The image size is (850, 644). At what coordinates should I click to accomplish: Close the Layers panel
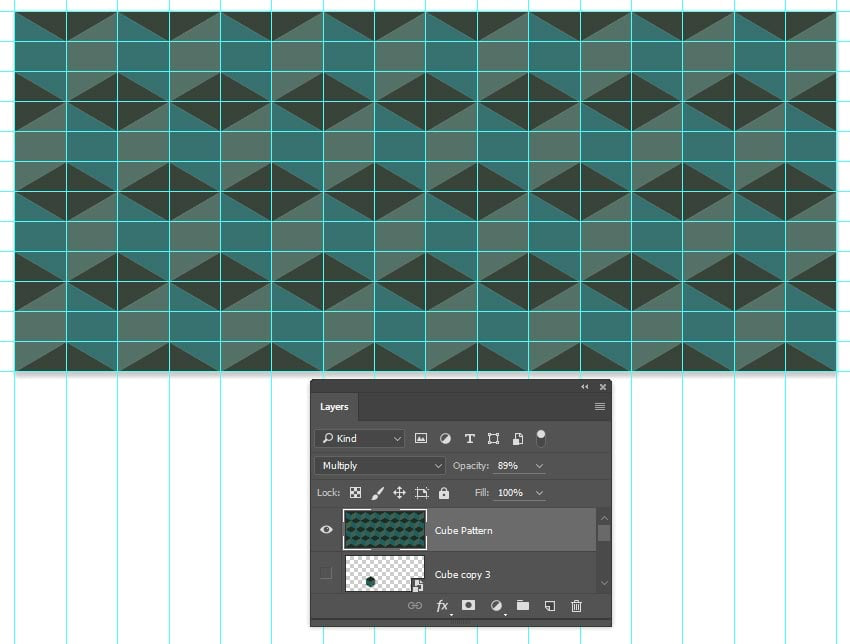tap(603, 387)
